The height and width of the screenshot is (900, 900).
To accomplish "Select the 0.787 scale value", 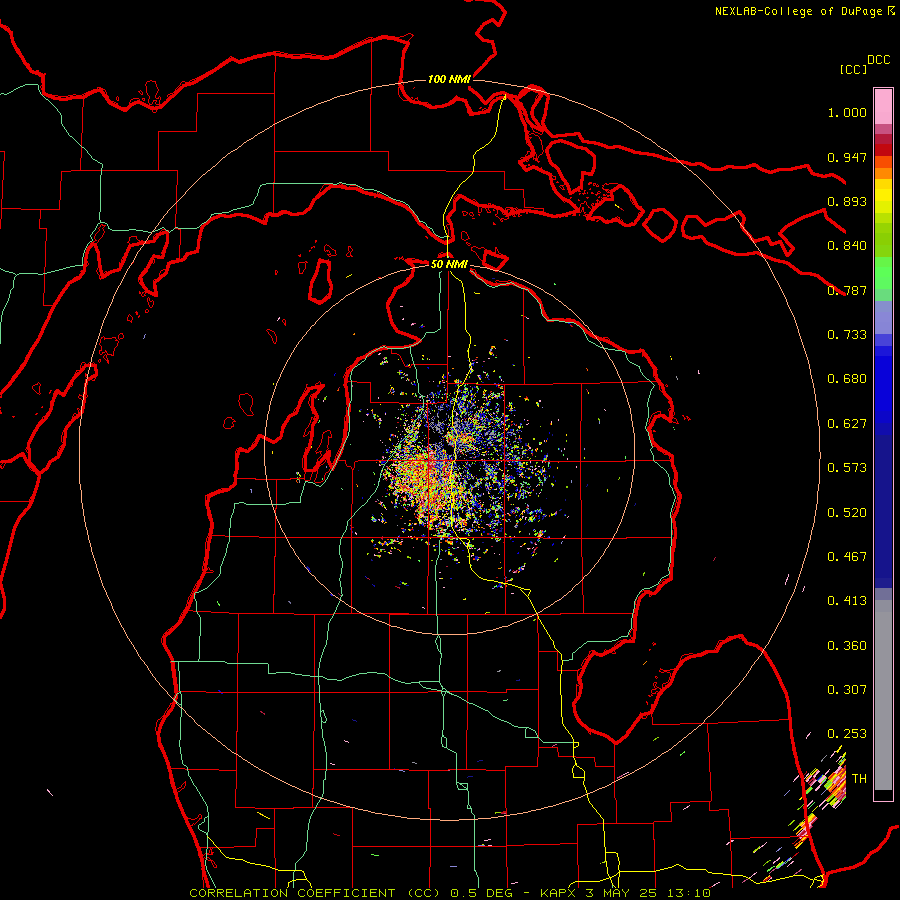I will click(x=847, y=290).
